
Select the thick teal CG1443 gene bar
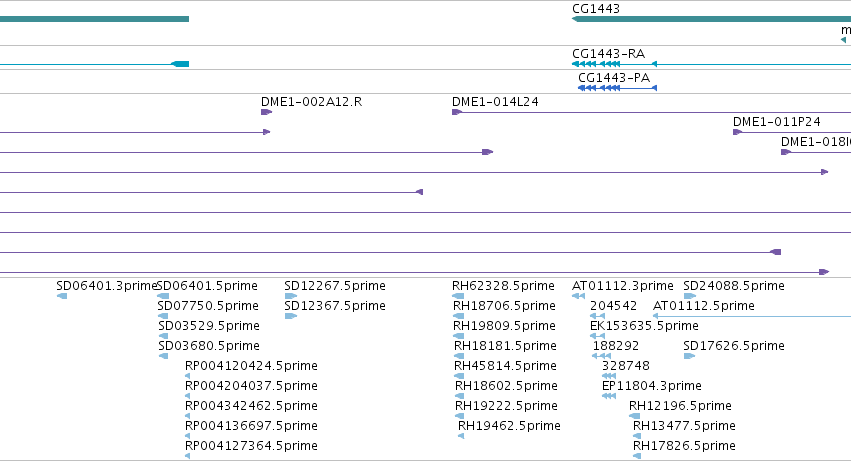click(712, 19)
